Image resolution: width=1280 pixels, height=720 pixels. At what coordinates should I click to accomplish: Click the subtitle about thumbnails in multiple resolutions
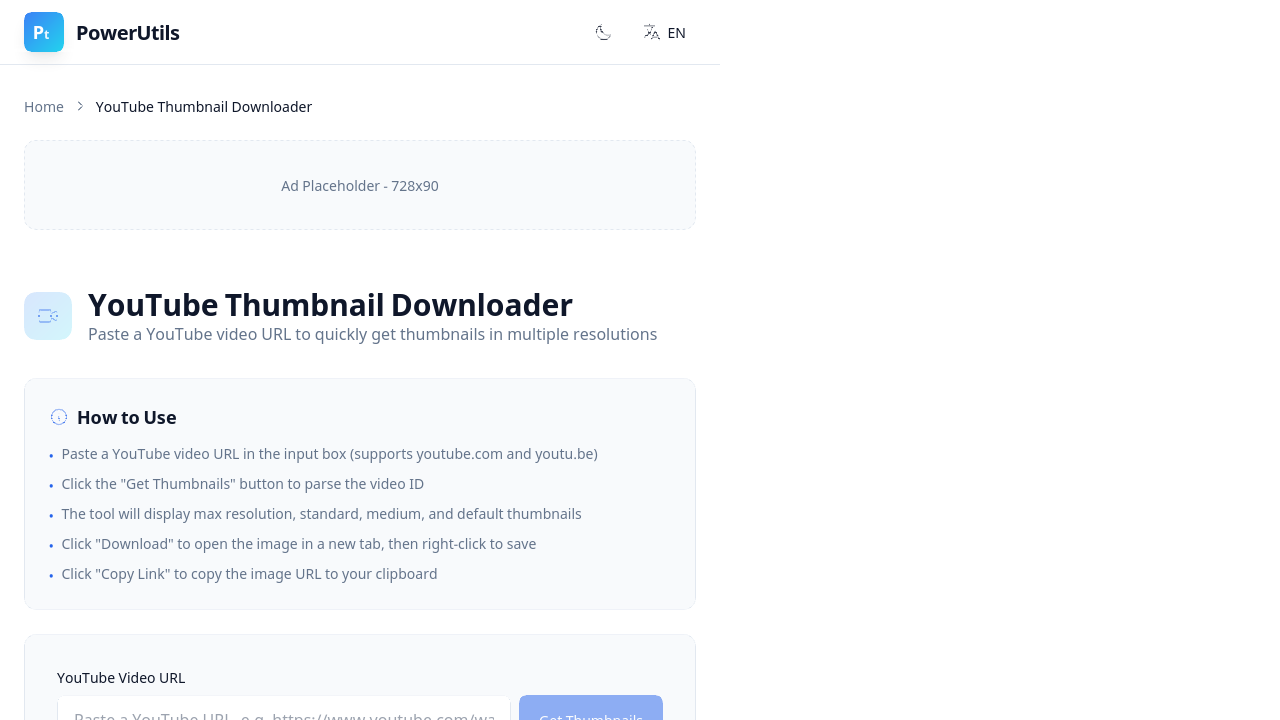click(373, 334)
